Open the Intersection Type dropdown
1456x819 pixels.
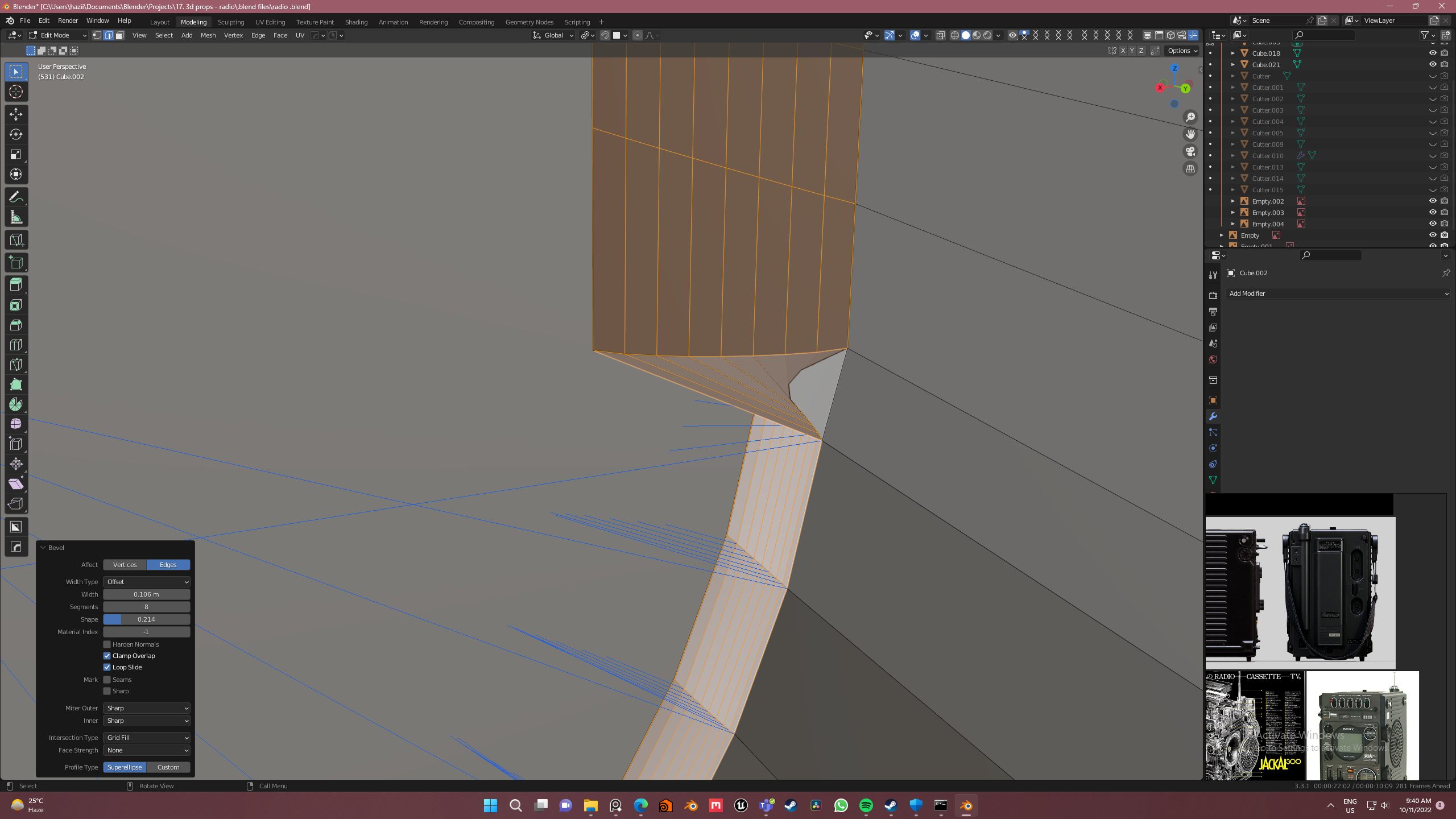147,738
